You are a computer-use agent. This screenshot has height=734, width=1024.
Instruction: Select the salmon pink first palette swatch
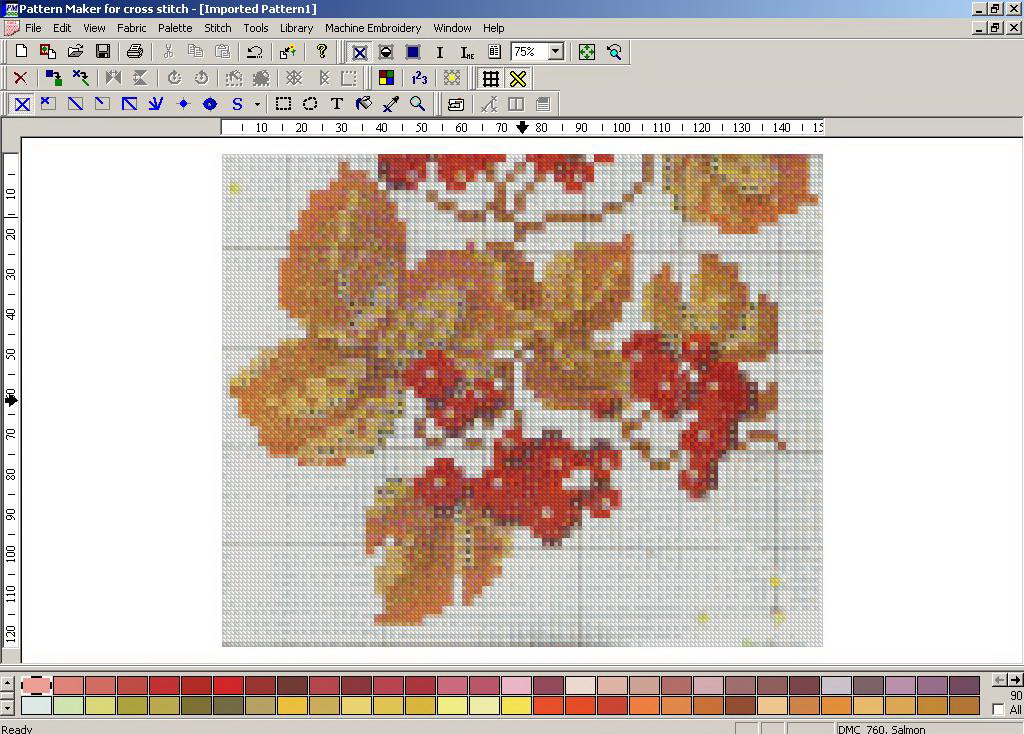click(36, 685)
